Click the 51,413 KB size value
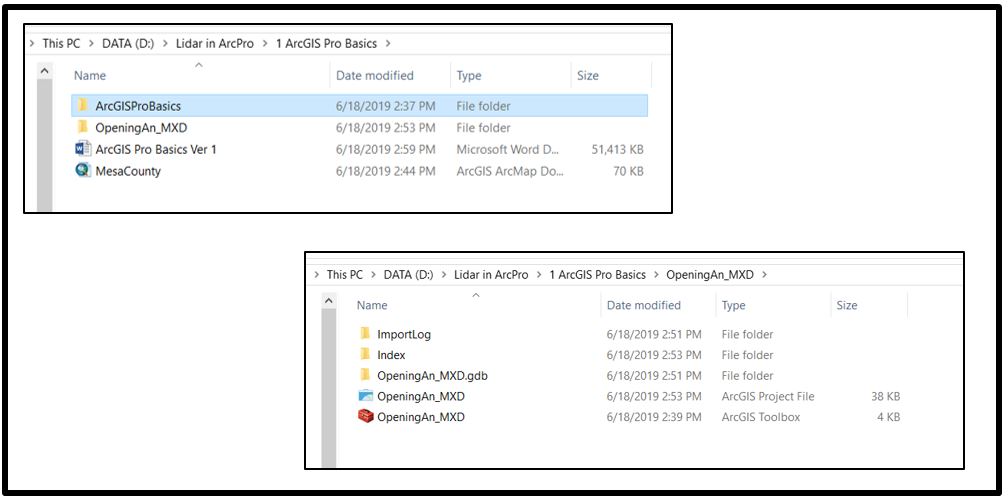The width and height of the screenshot is (1008, 500). (x=617, y=150)
